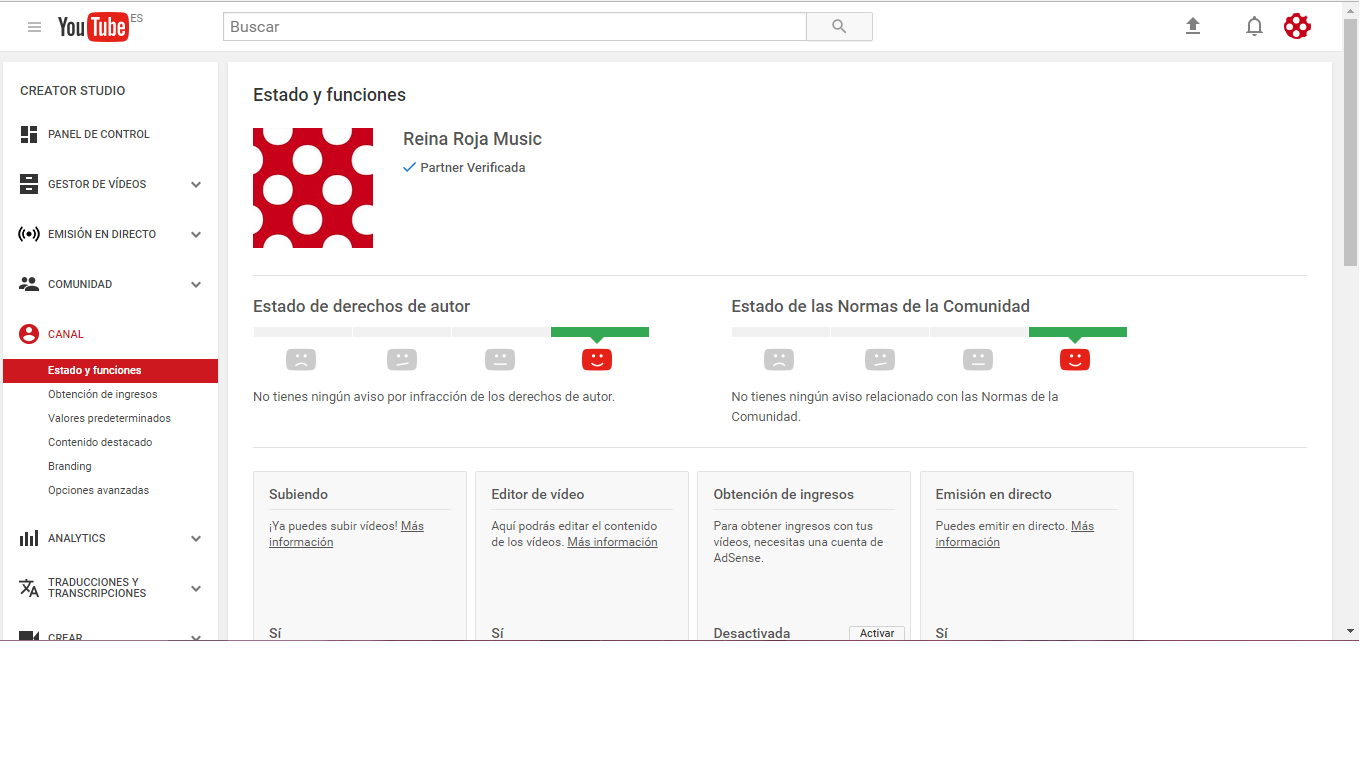
Task: Click the Gestor de vídeos icon
Action: (x=29, y=184)
